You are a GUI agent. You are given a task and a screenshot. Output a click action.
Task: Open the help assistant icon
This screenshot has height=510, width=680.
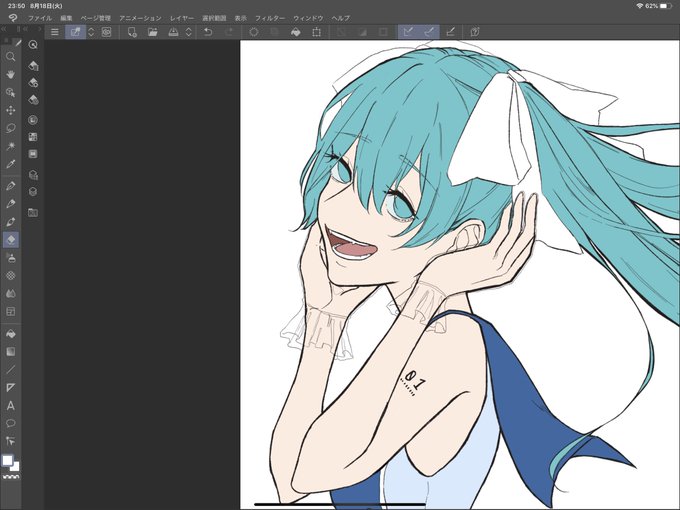click(475, 32)
